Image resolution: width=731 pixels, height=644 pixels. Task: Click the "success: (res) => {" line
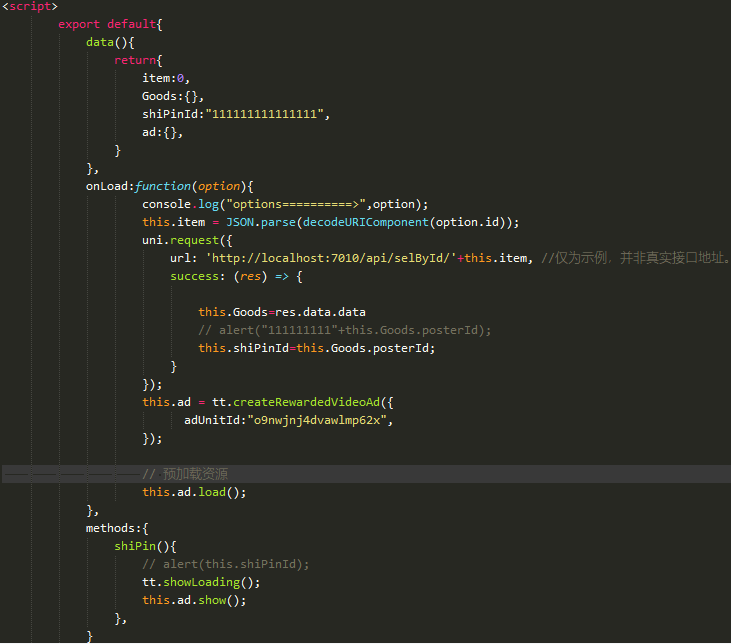(x=236, y=277)
